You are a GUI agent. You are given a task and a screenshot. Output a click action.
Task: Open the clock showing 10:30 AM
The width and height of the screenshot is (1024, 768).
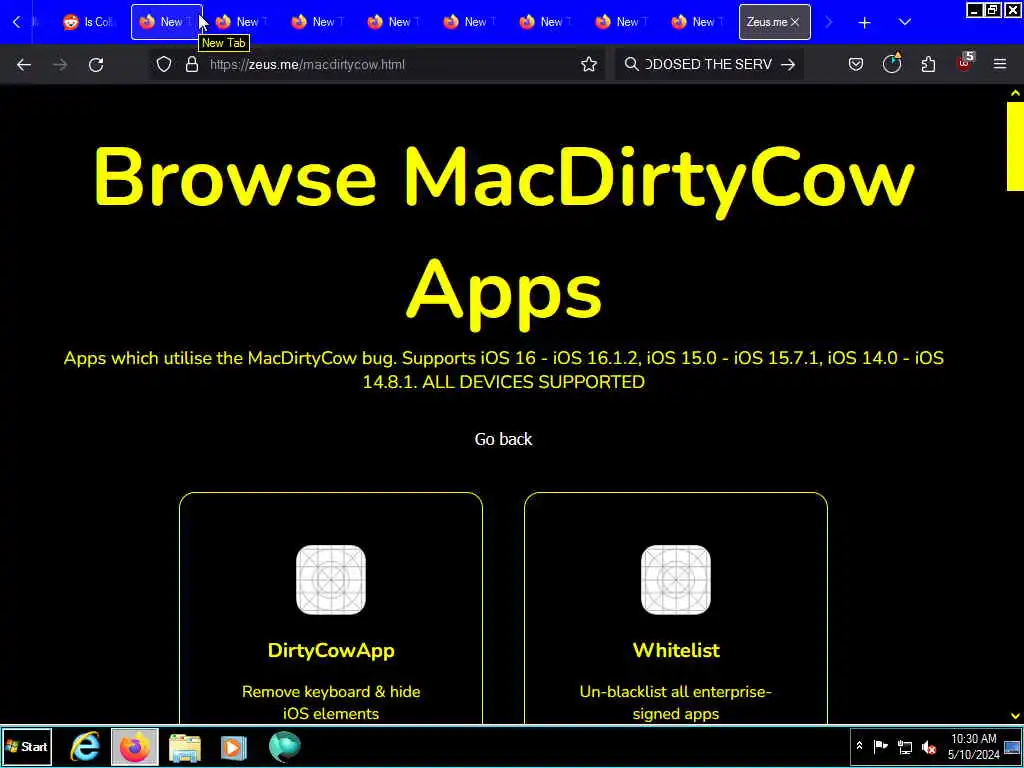tap(974, 746)
